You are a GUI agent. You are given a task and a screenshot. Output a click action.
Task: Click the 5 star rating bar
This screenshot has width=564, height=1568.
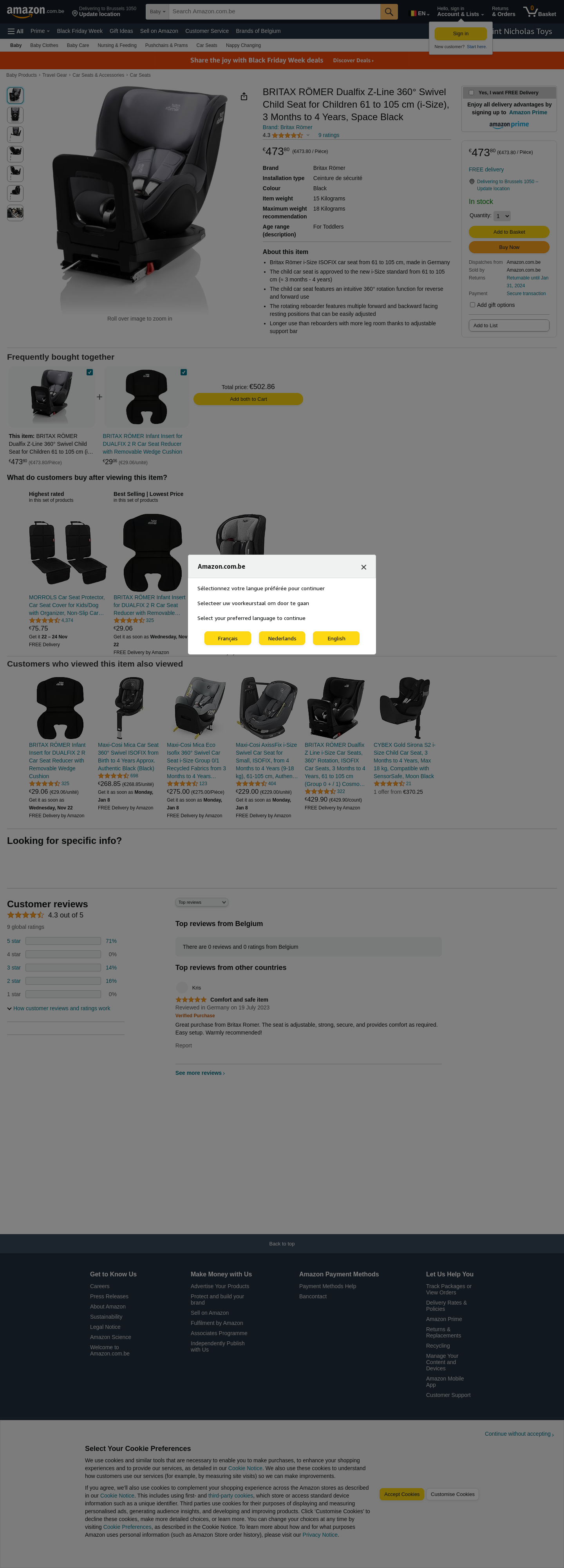(x=63, y=941)
